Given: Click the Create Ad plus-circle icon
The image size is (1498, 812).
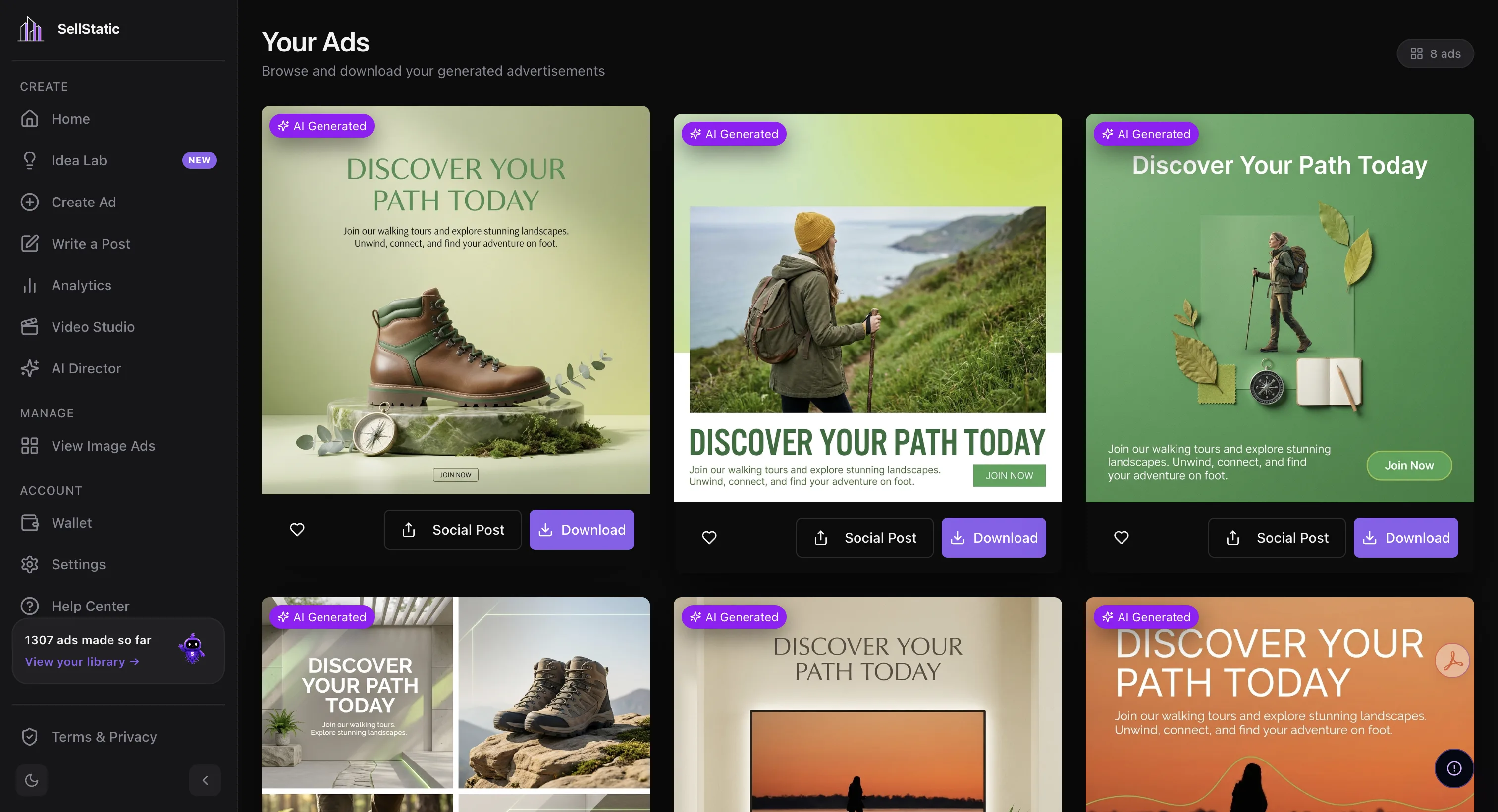Looking at the screenshot, I should click(x=30, y=203).
